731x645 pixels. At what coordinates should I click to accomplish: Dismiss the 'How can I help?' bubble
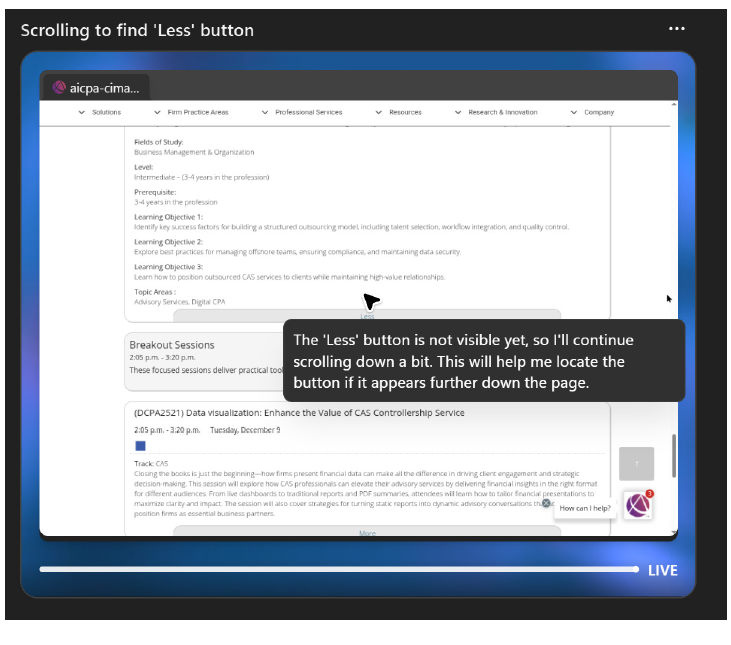(x=546, y=503)
